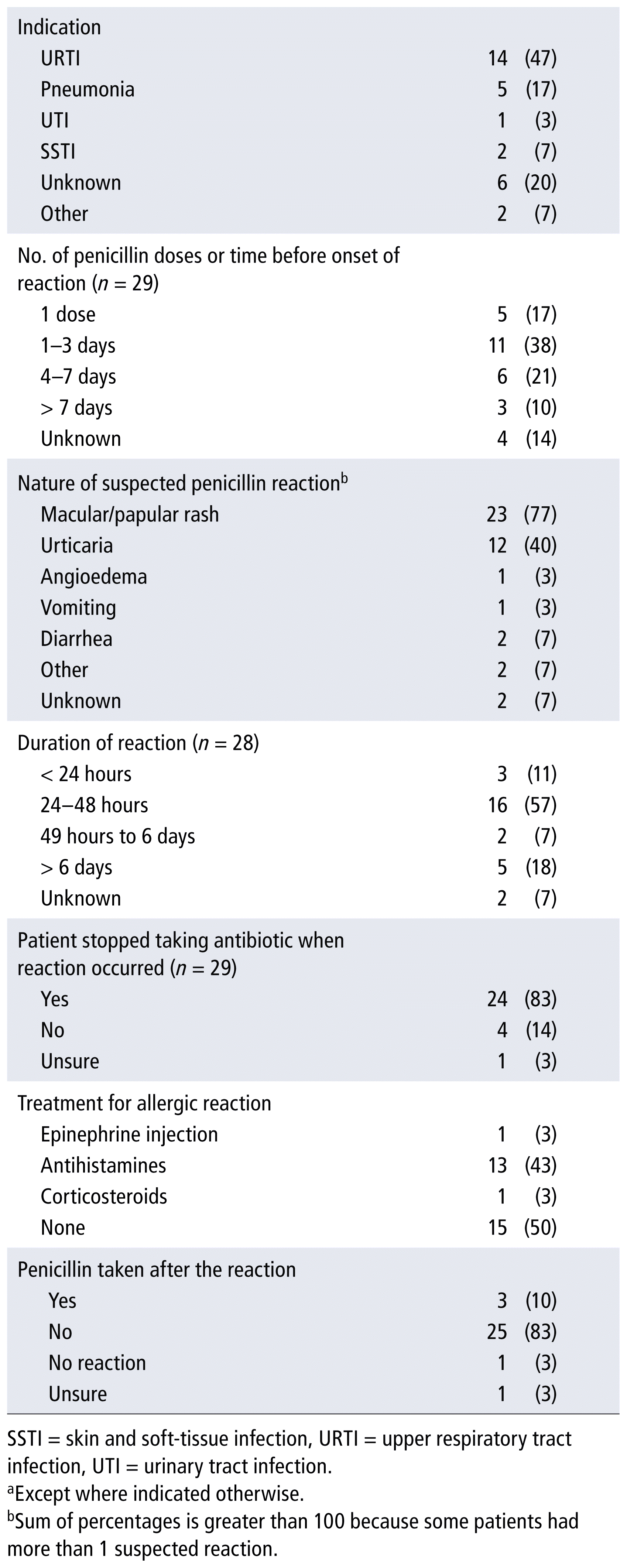Click the Antihistamines row label
The image size is (627, 1568).
click(103, 1165)
